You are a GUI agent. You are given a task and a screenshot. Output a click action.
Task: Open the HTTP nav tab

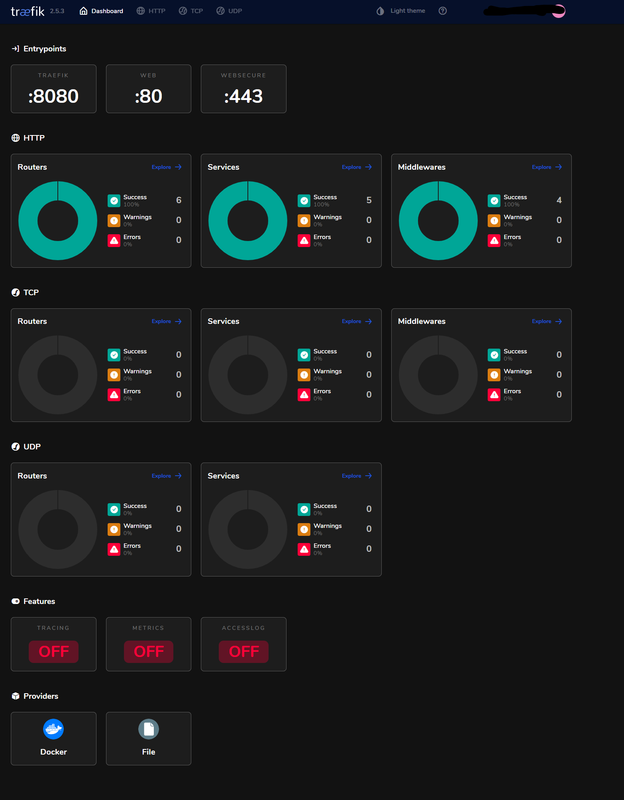(151, 11)
